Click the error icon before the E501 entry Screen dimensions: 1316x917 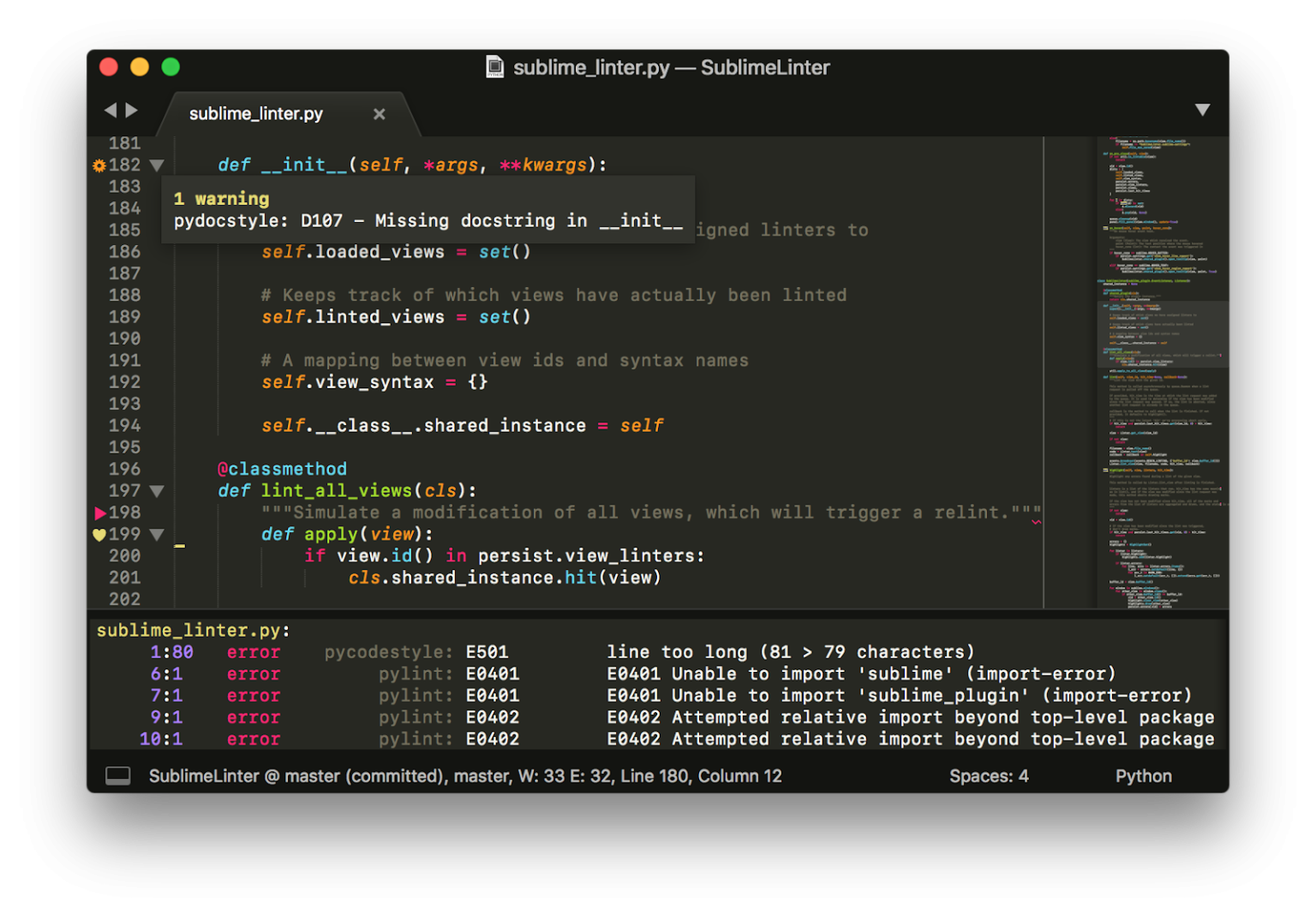pyautogui.click(x=254, y=651)
